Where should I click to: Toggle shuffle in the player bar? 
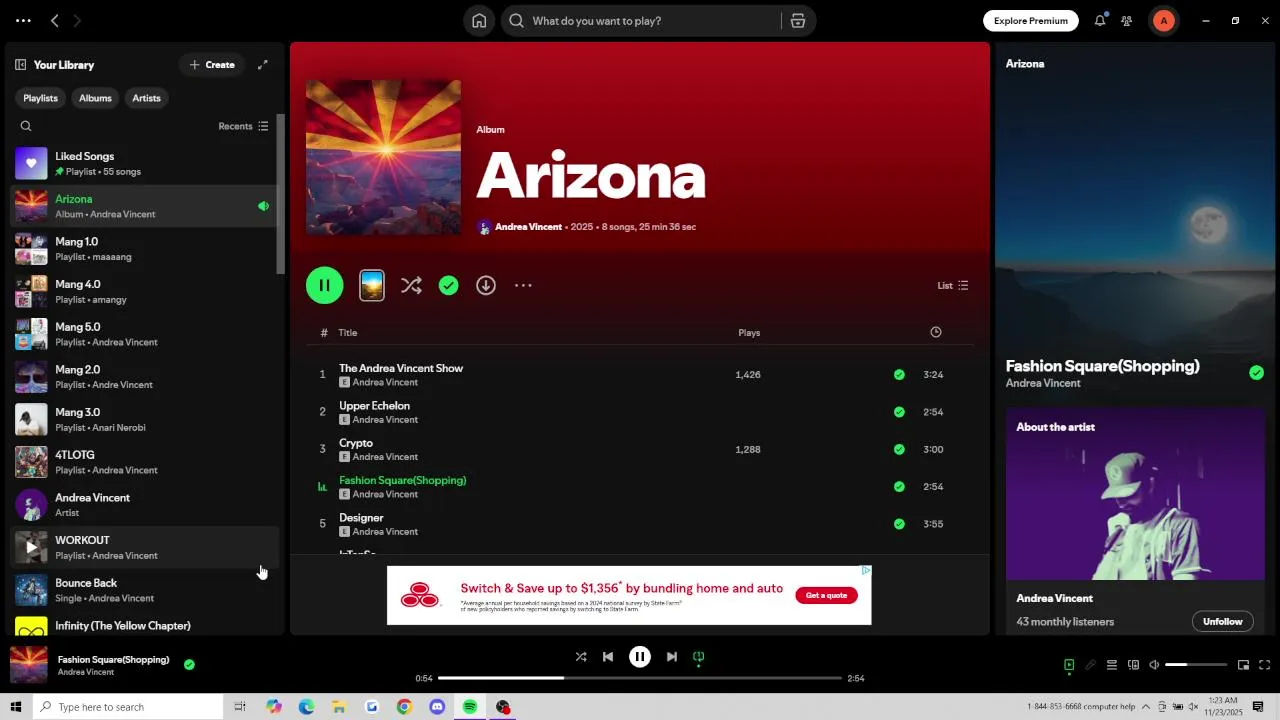pyautogui.click(x=581, y=657)
